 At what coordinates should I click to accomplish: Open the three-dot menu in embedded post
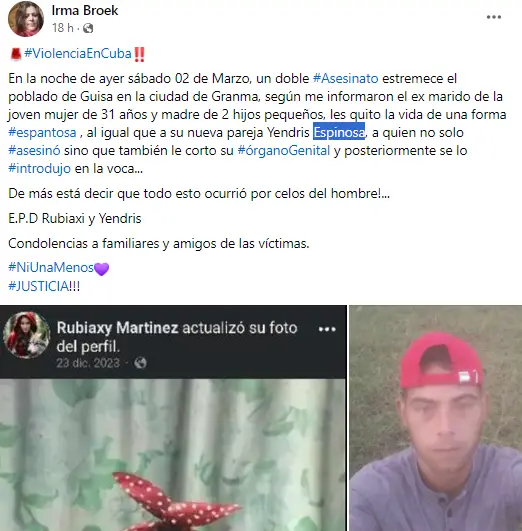point(327,329)
